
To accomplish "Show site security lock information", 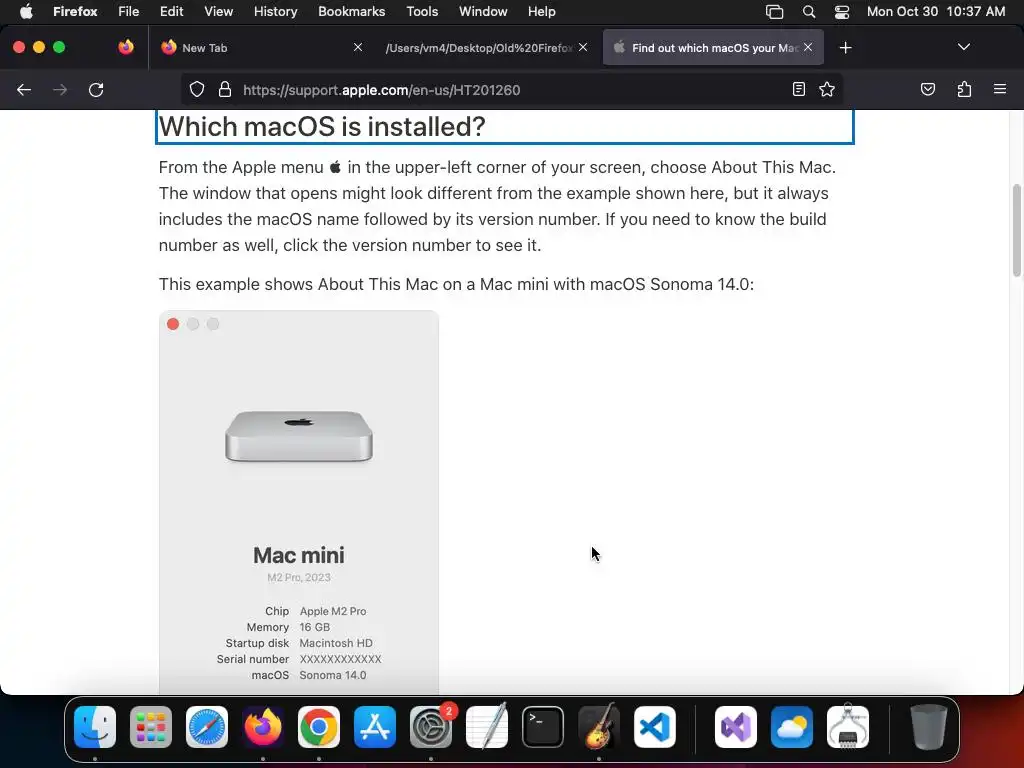I will (225, 90).
